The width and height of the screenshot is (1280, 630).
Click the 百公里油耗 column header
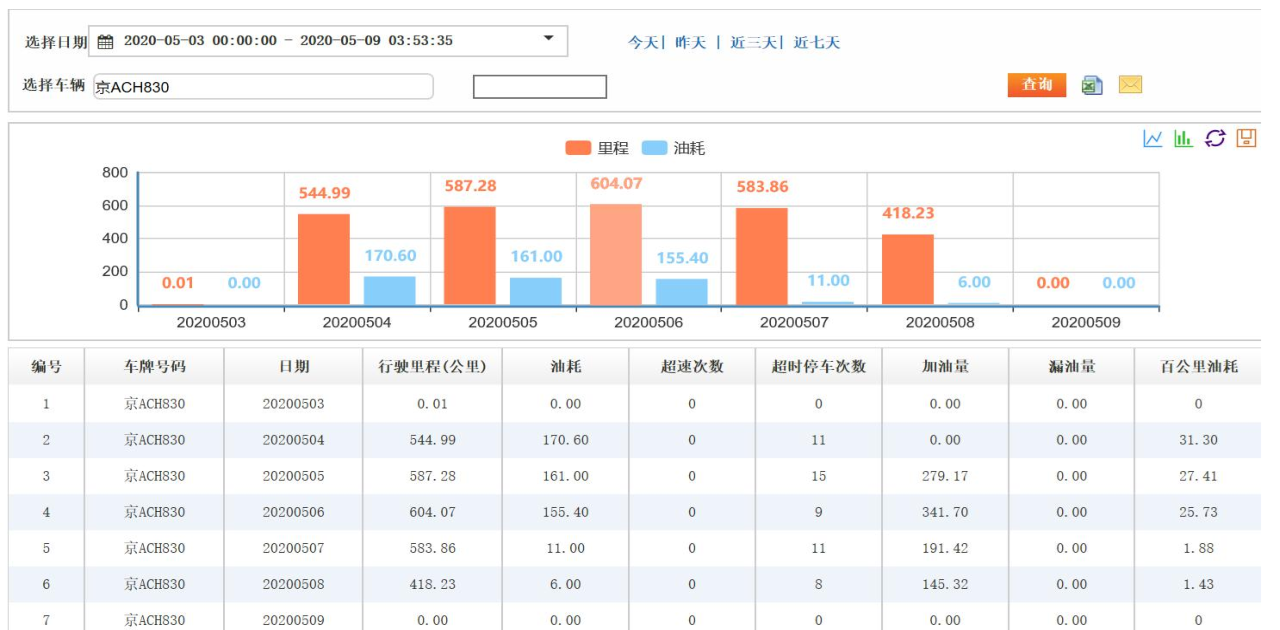(1198, 367)
